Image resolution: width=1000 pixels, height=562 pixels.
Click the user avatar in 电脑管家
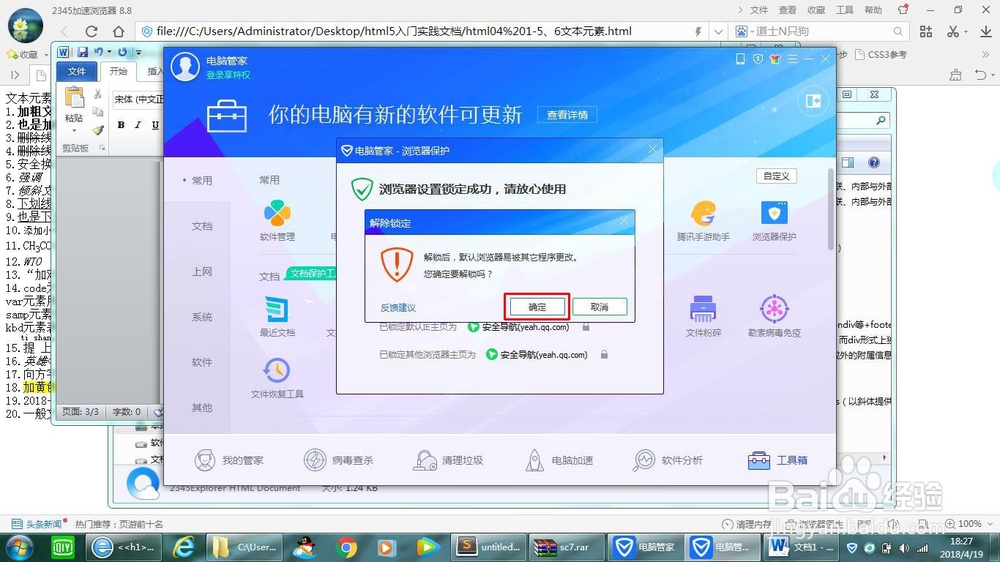185,67
